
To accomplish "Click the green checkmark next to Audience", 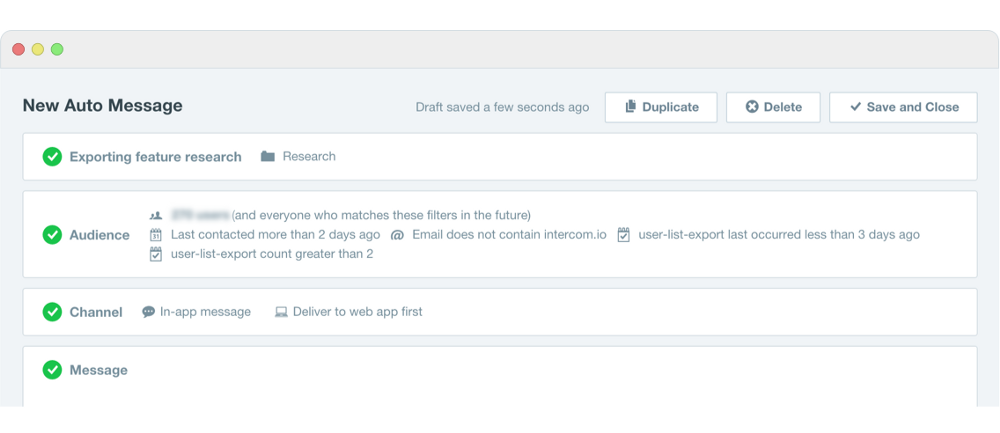I will (x=52, y=235).
